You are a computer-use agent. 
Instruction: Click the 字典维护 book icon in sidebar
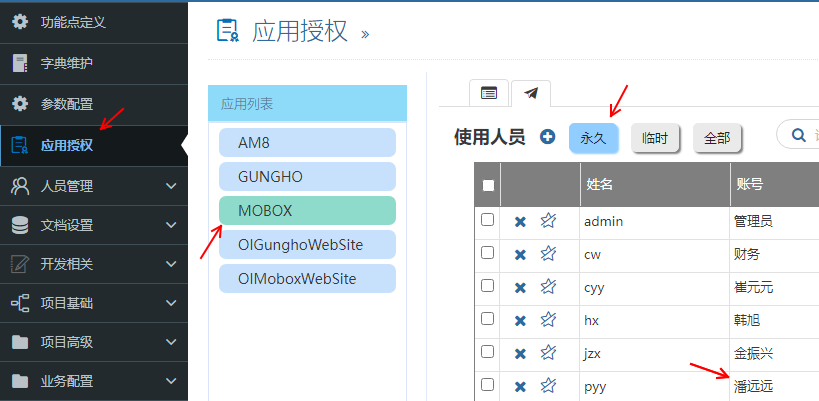point(20,63)
